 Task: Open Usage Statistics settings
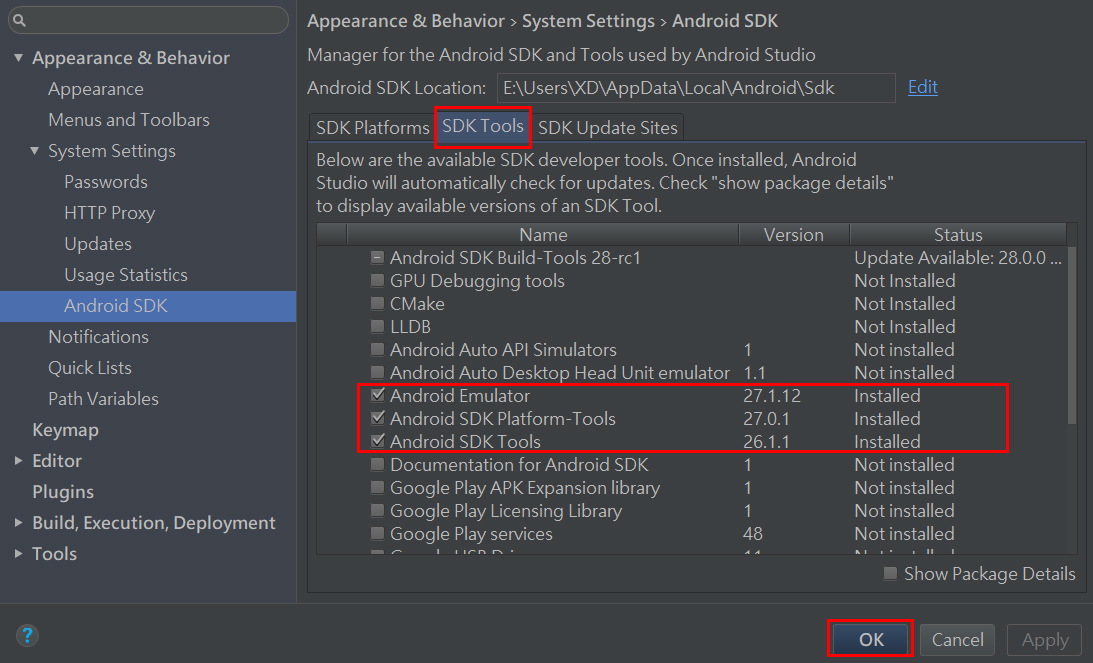126,275
